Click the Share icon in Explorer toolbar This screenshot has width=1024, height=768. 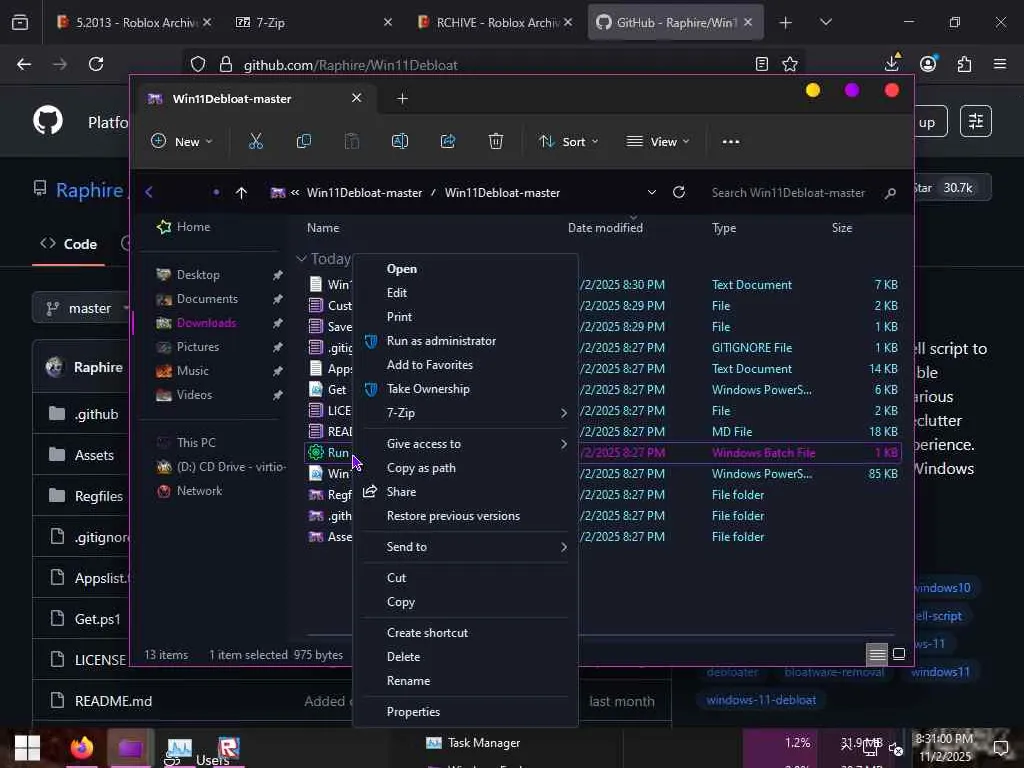(x=448, y=141)
